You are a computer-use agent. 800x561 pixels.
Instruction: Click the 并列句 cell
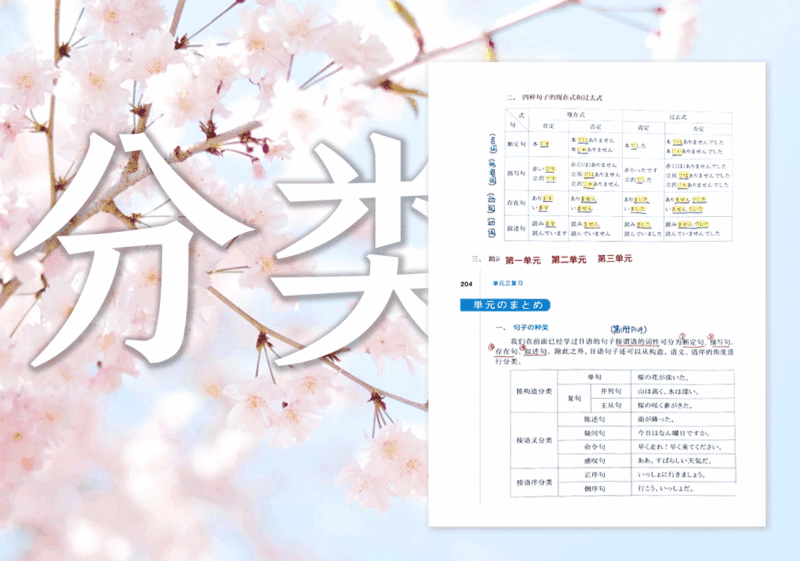click(x=611, y=391)
